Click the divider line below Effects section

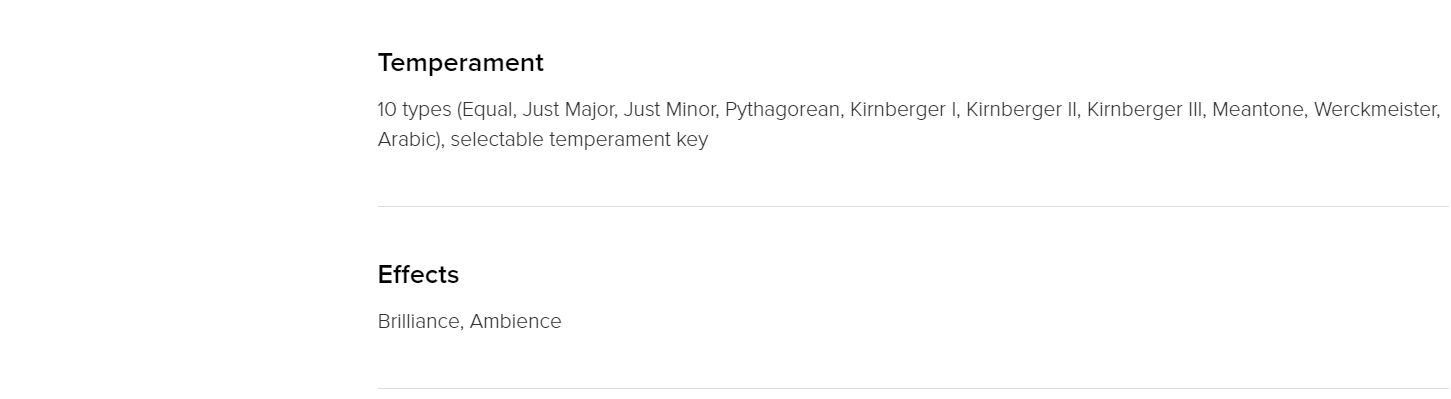click(x=913, y=388)
